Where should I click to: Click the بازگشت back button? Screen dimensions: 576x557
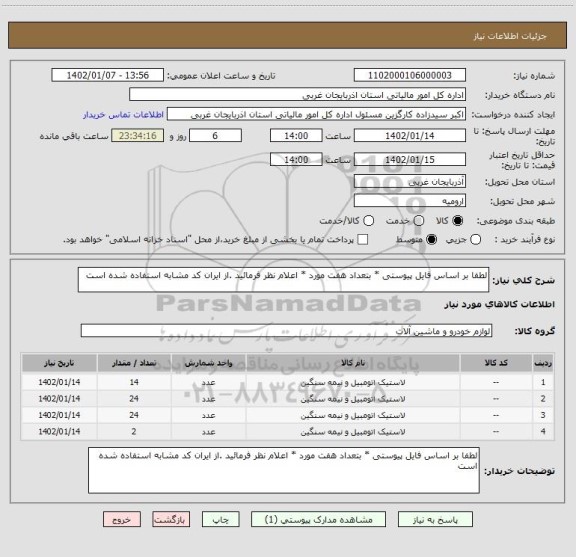point(171,520)
